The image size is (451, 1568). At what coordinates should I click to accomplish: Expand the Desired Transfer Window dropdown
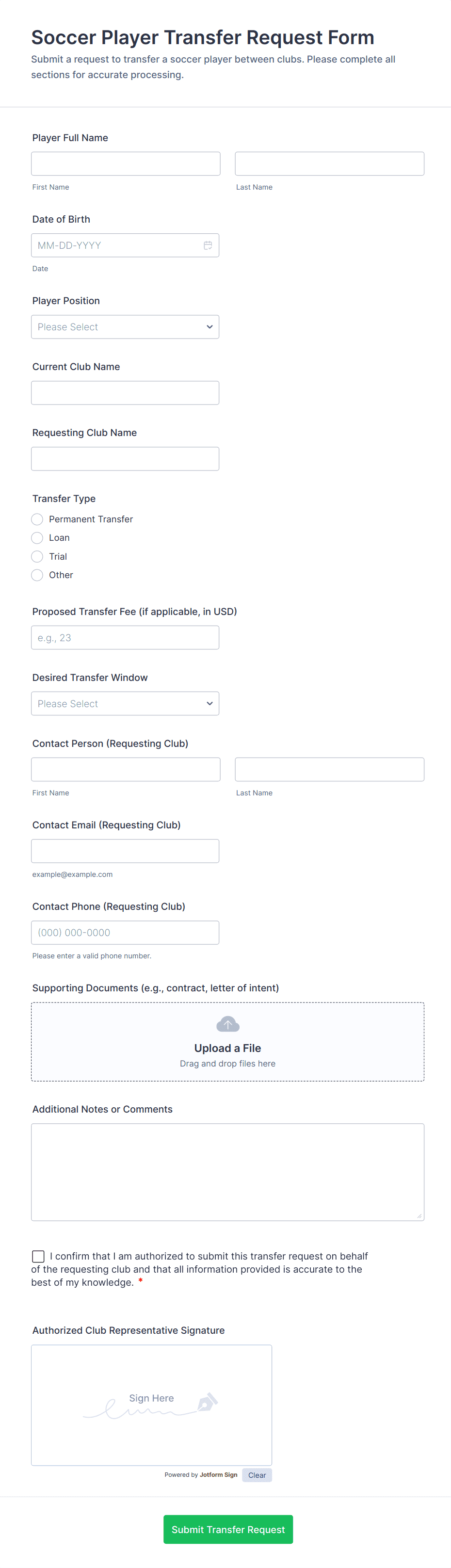[x=125, y=704]
